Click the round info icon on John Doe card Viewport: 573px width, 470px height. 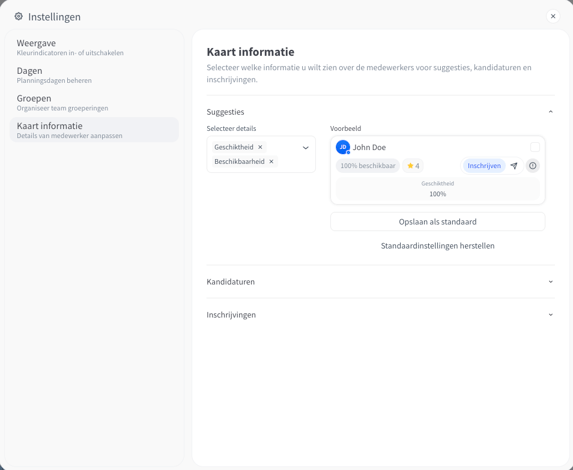pyautogui.click(x=533, y=166)
